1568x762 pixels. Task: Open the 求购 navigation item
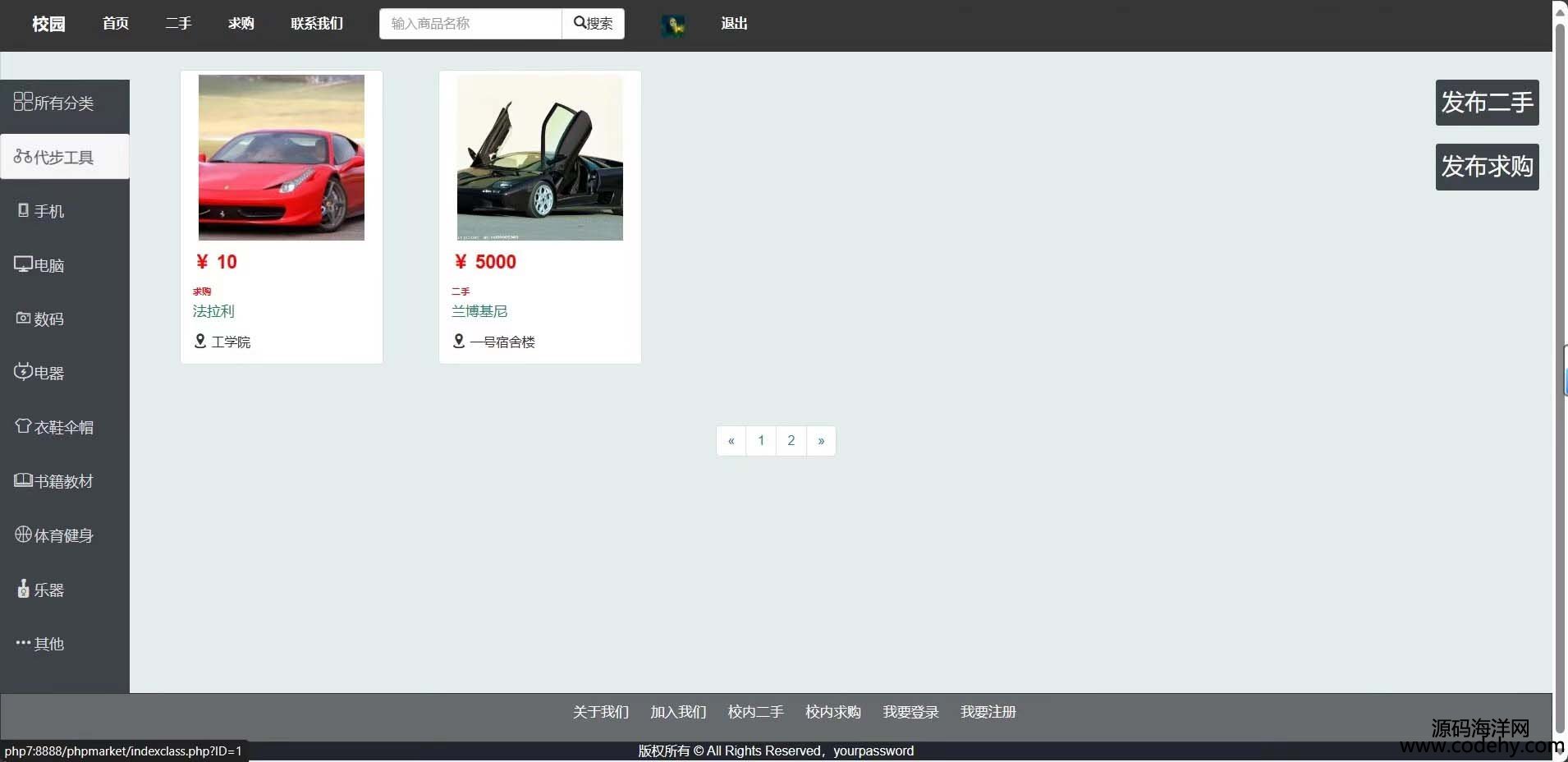[241, 24]
